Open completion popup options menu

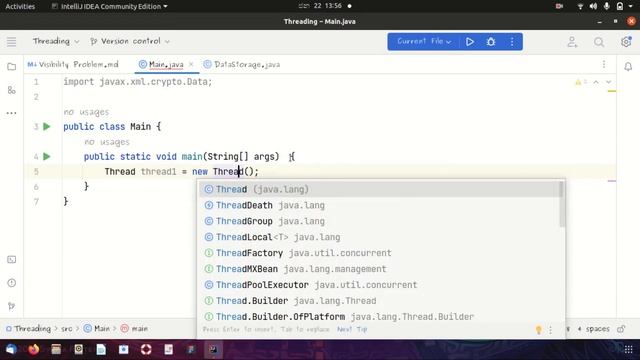[x=550, y=330]
